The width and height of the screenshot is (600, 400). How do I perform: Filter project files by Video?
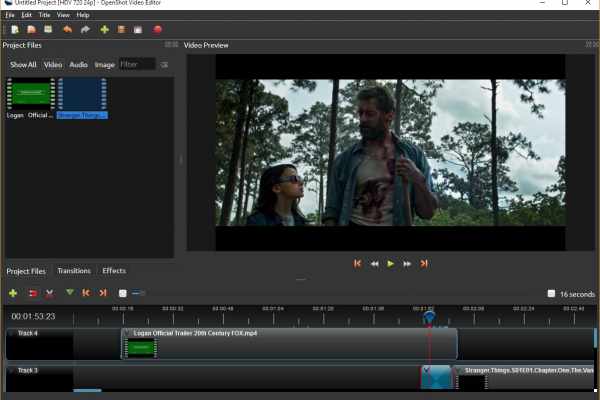pos(53,65)
